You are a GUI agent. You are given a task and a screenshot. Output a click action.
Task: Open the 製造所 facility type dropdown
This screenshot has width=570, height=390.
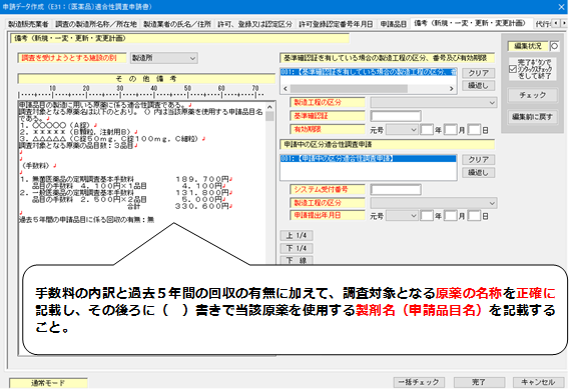[x=164, y=58]
